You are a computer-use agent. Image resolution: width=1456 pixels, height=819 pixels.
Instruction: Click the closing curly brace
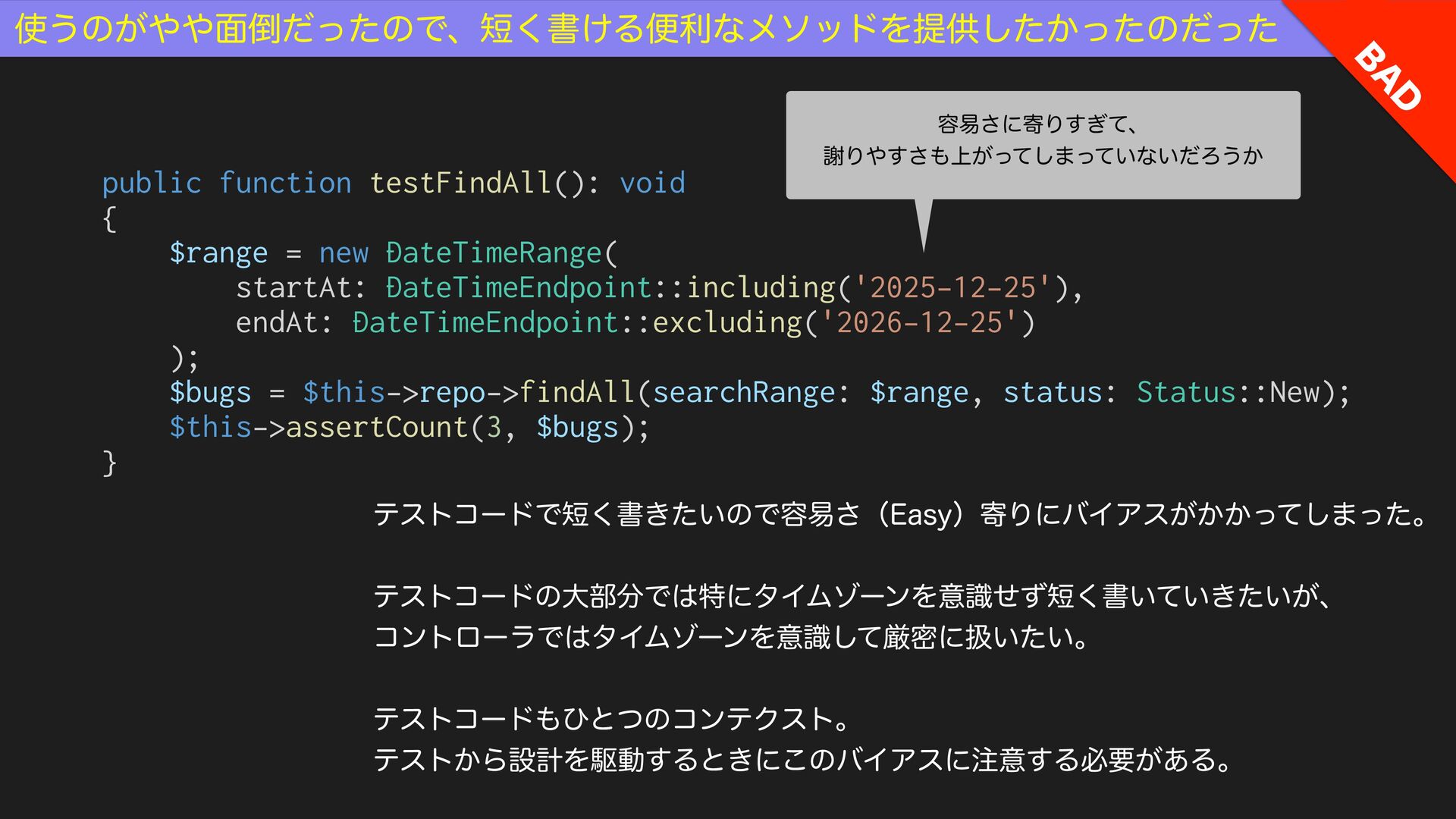(110, 463)
